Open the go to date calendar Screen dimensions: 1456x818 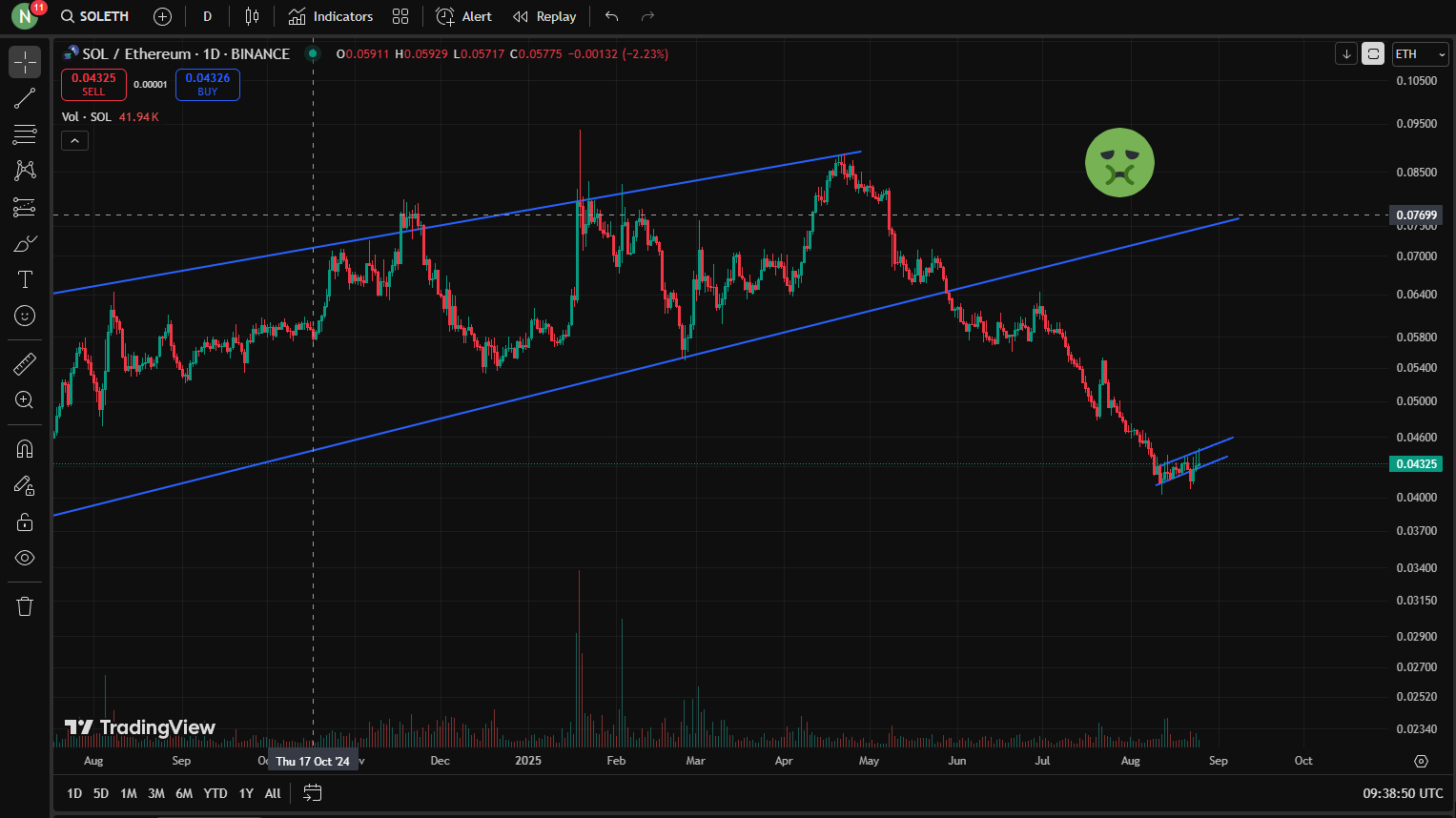tap(312, 792)
